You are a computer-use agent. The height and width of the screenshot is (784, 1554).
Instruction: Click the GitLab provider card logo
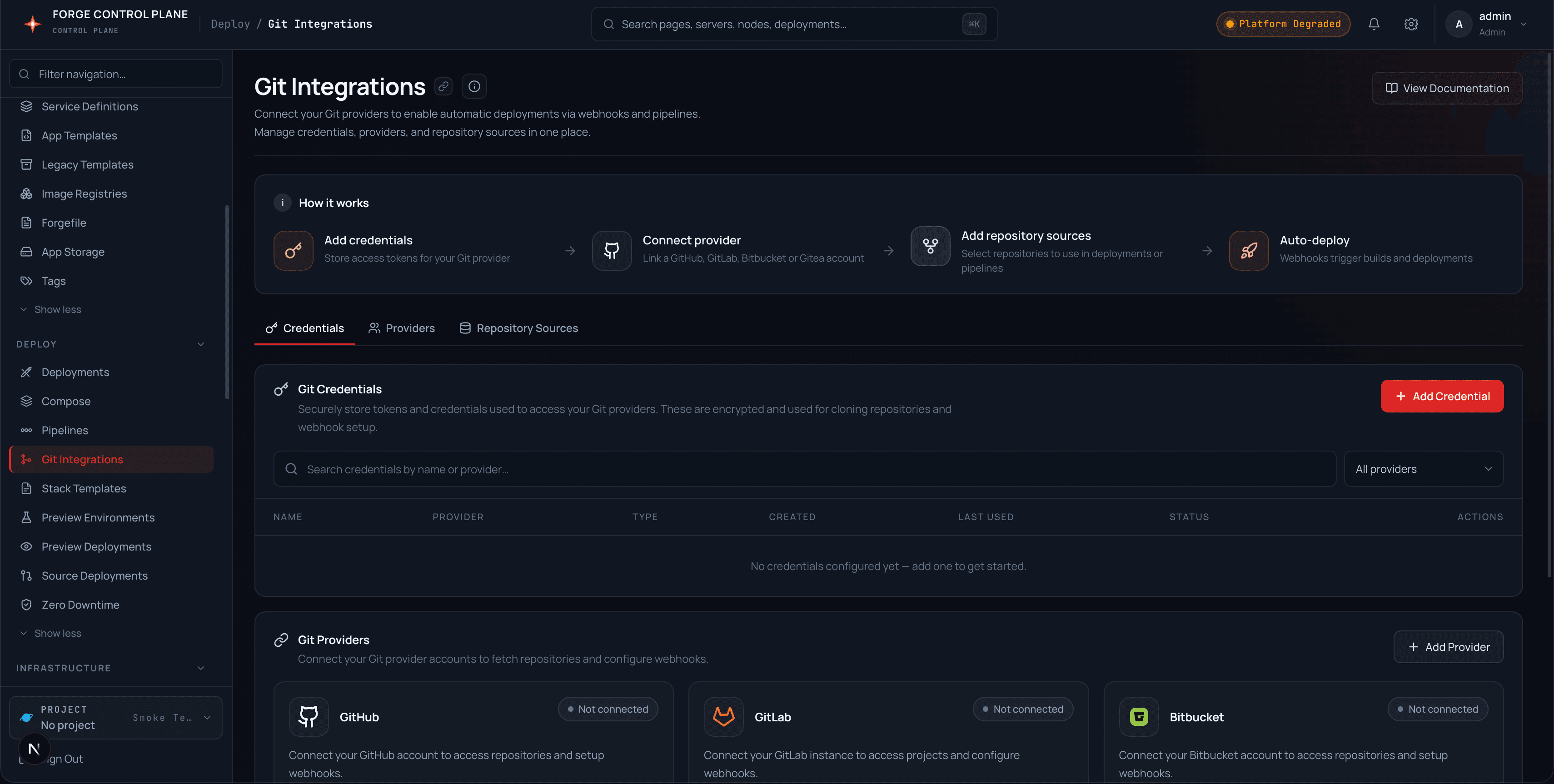724,716
